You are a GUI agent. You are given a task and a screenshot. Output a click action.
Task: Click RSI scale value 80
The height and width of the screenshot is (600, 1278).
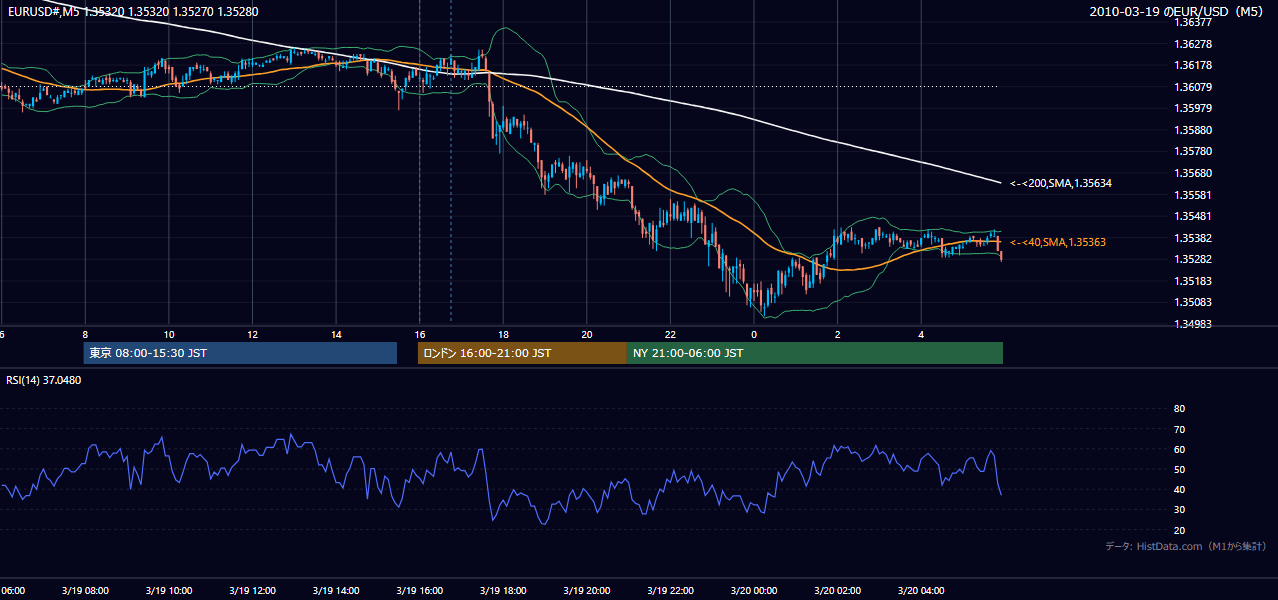[1179, 409]
